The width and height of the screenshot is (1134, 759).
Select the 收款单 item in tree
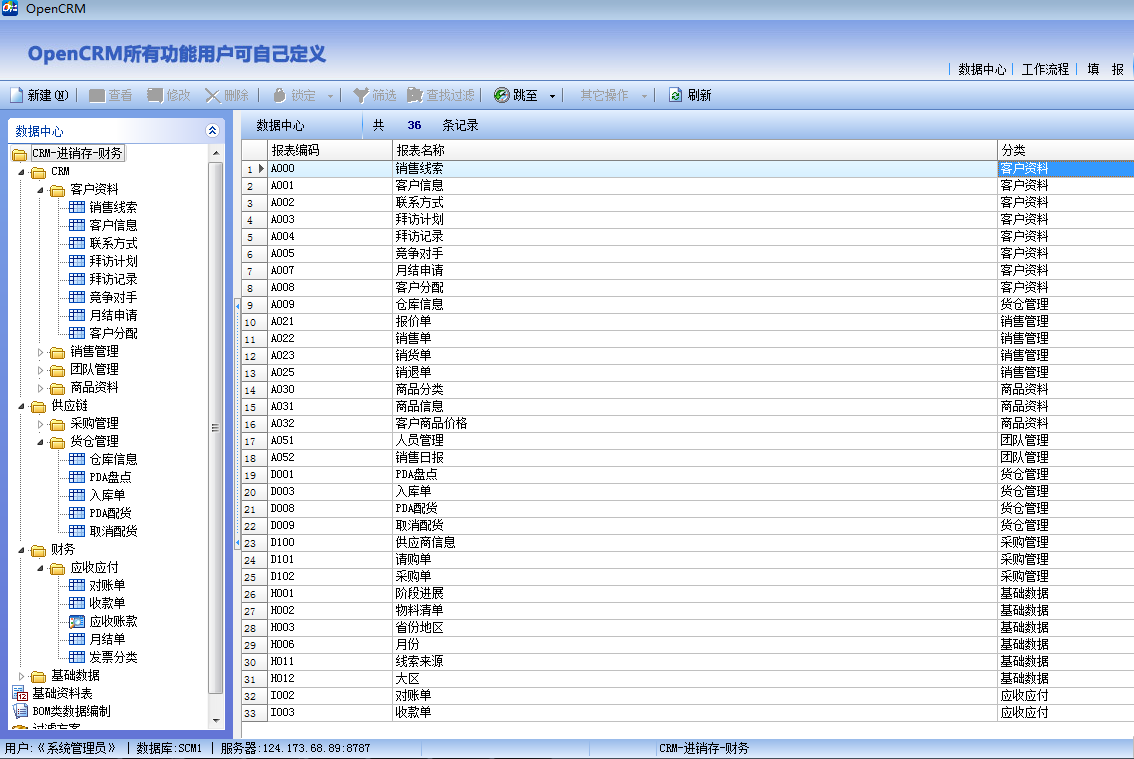(107, 603)
